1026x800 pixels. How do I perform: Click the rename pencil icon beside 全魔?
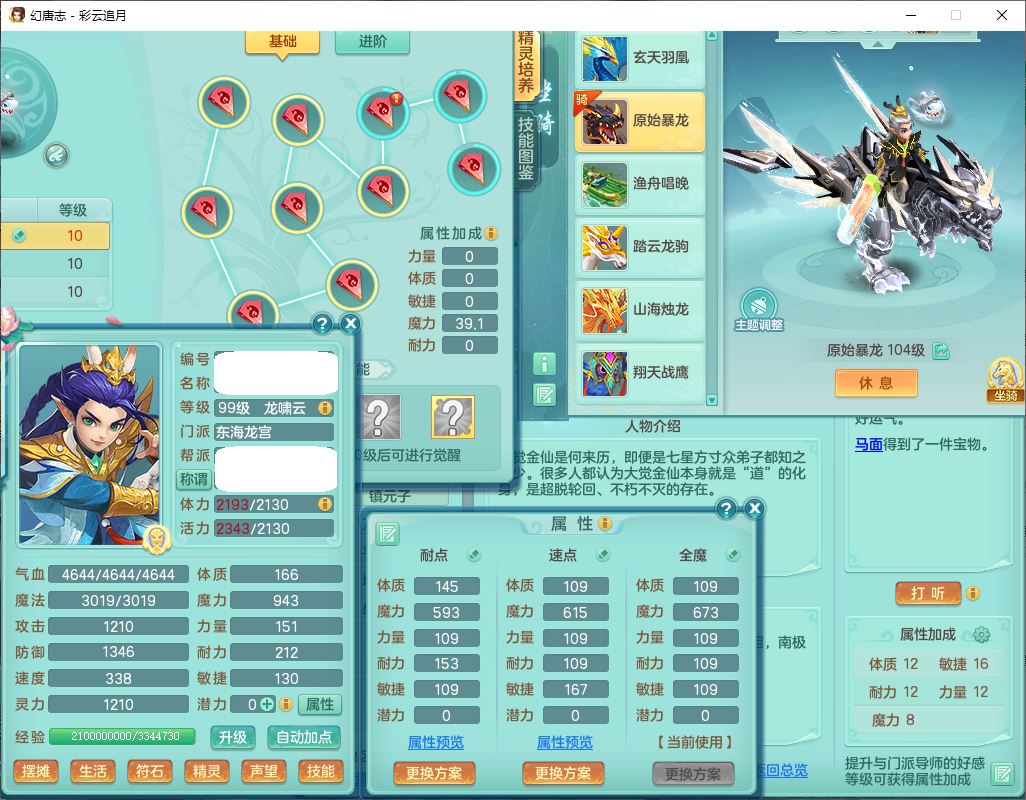coord(733,555)
